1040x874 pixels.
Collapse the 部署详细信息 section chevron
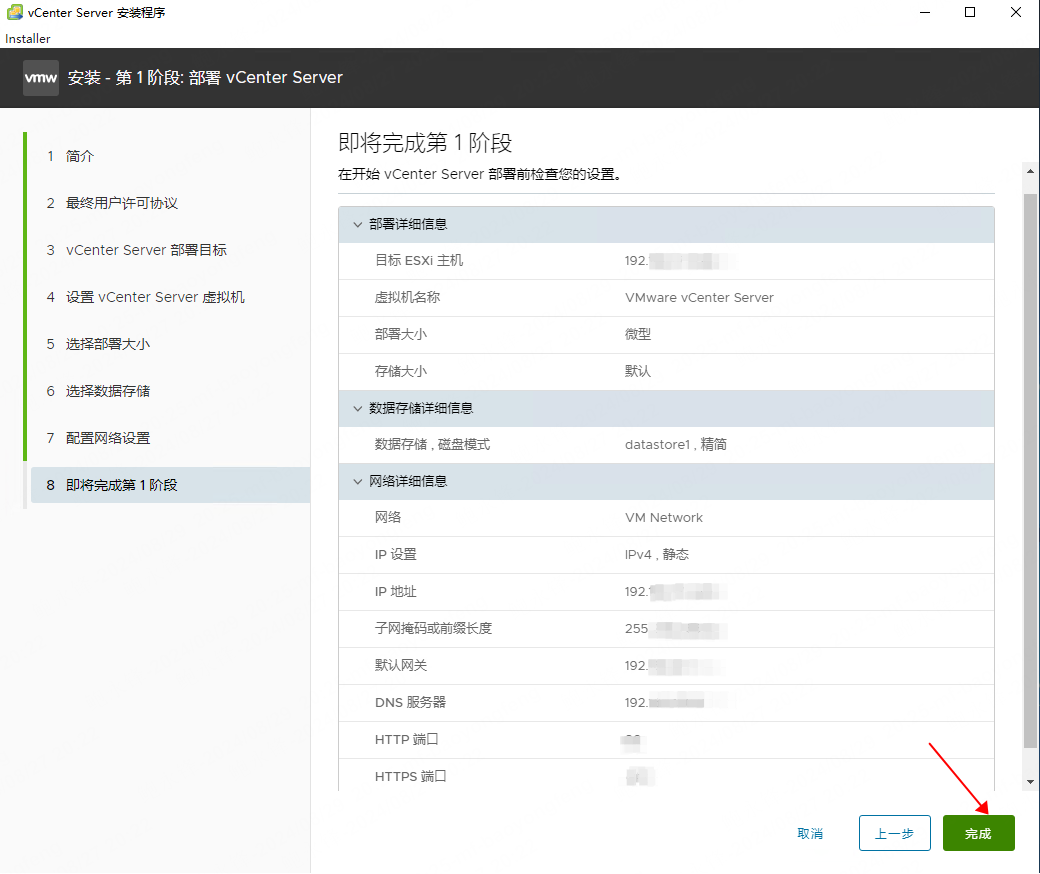(x=358, y=225)
